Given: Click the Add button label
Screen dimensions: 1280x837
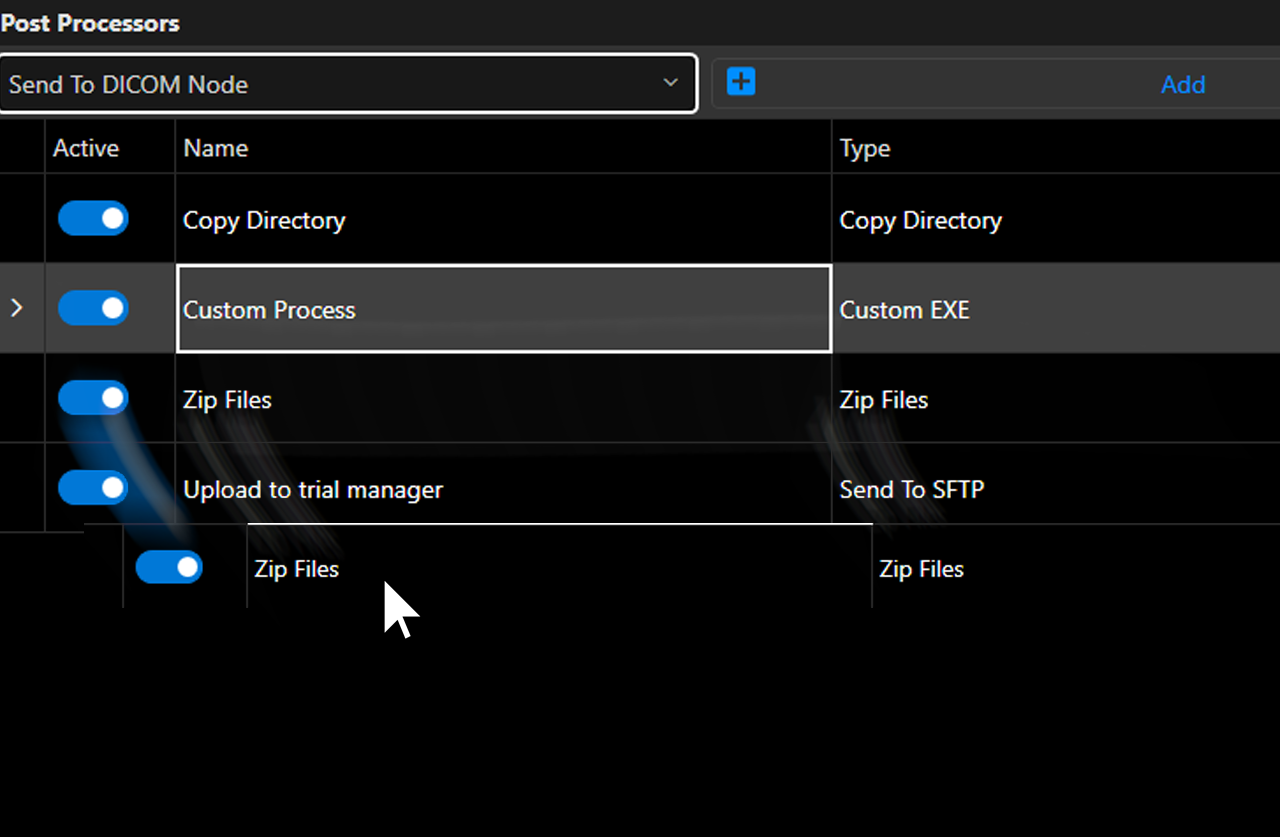Looking at the screenshot, I should (1182, 85).
